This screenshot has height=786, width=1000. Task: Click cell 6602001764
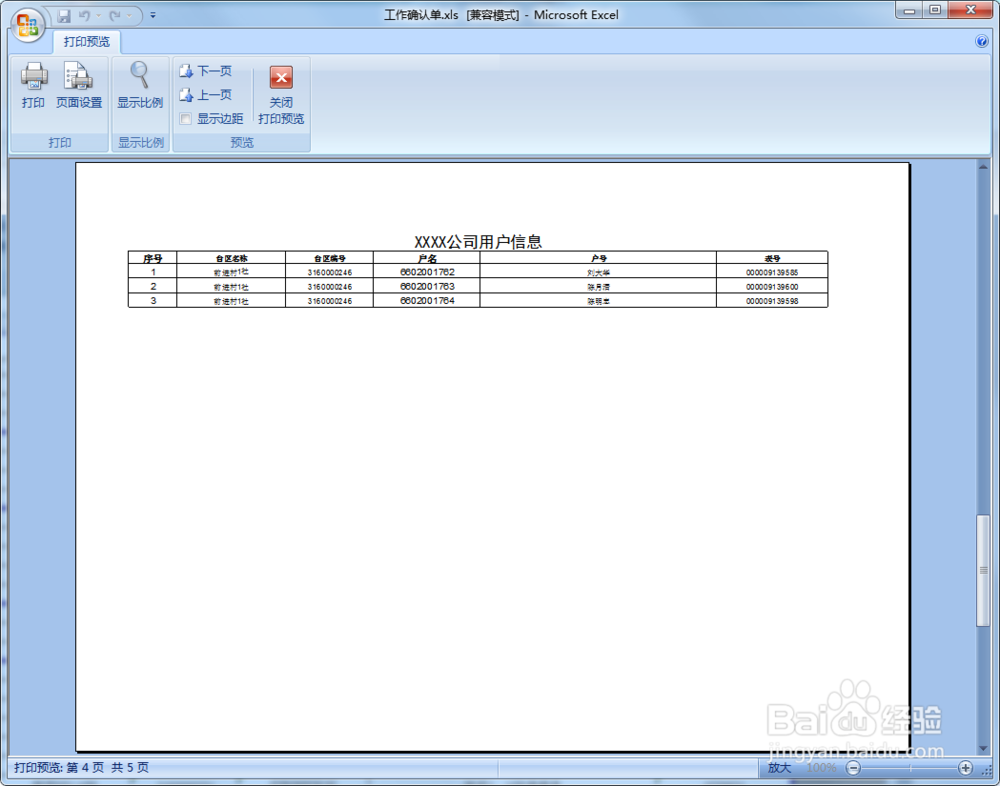(427, 300)
